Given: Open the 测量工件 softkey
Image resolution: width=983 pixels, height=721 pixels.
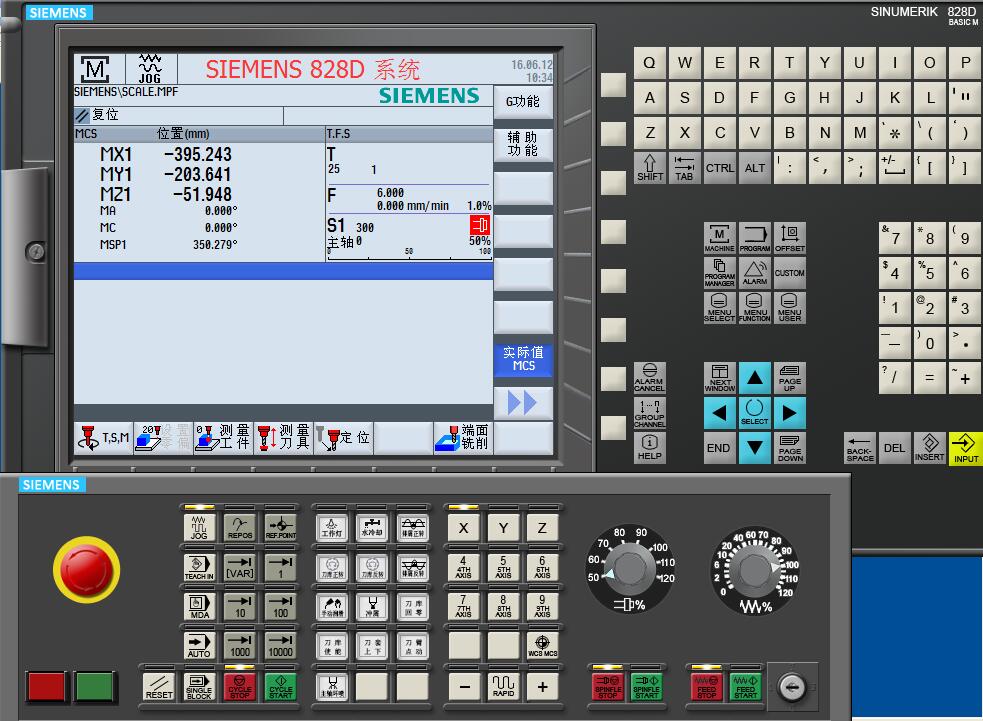Looking at the screenshot, I should 223,438.
